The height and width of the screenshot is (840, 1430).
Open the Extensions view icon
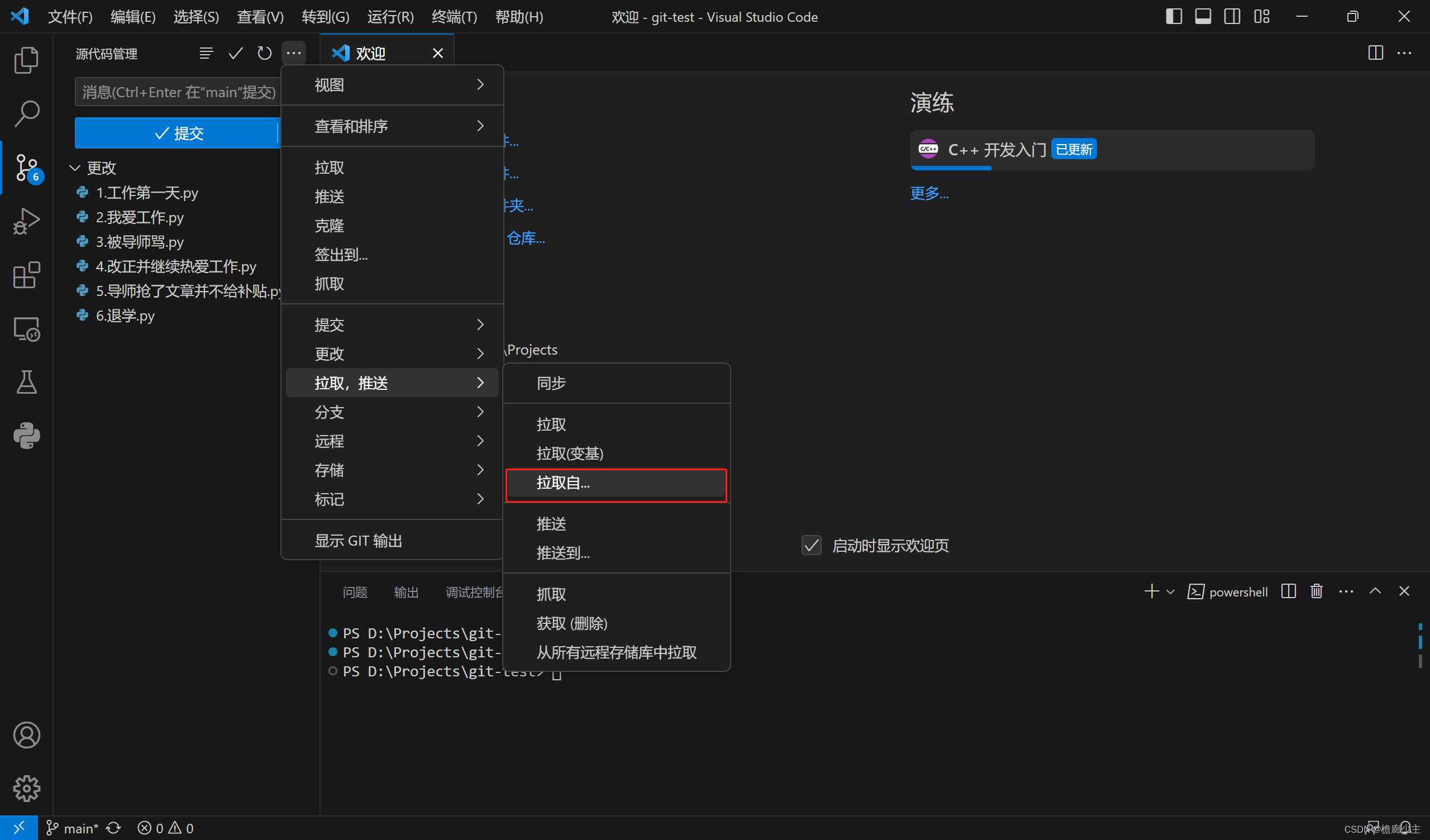[26, 275]
